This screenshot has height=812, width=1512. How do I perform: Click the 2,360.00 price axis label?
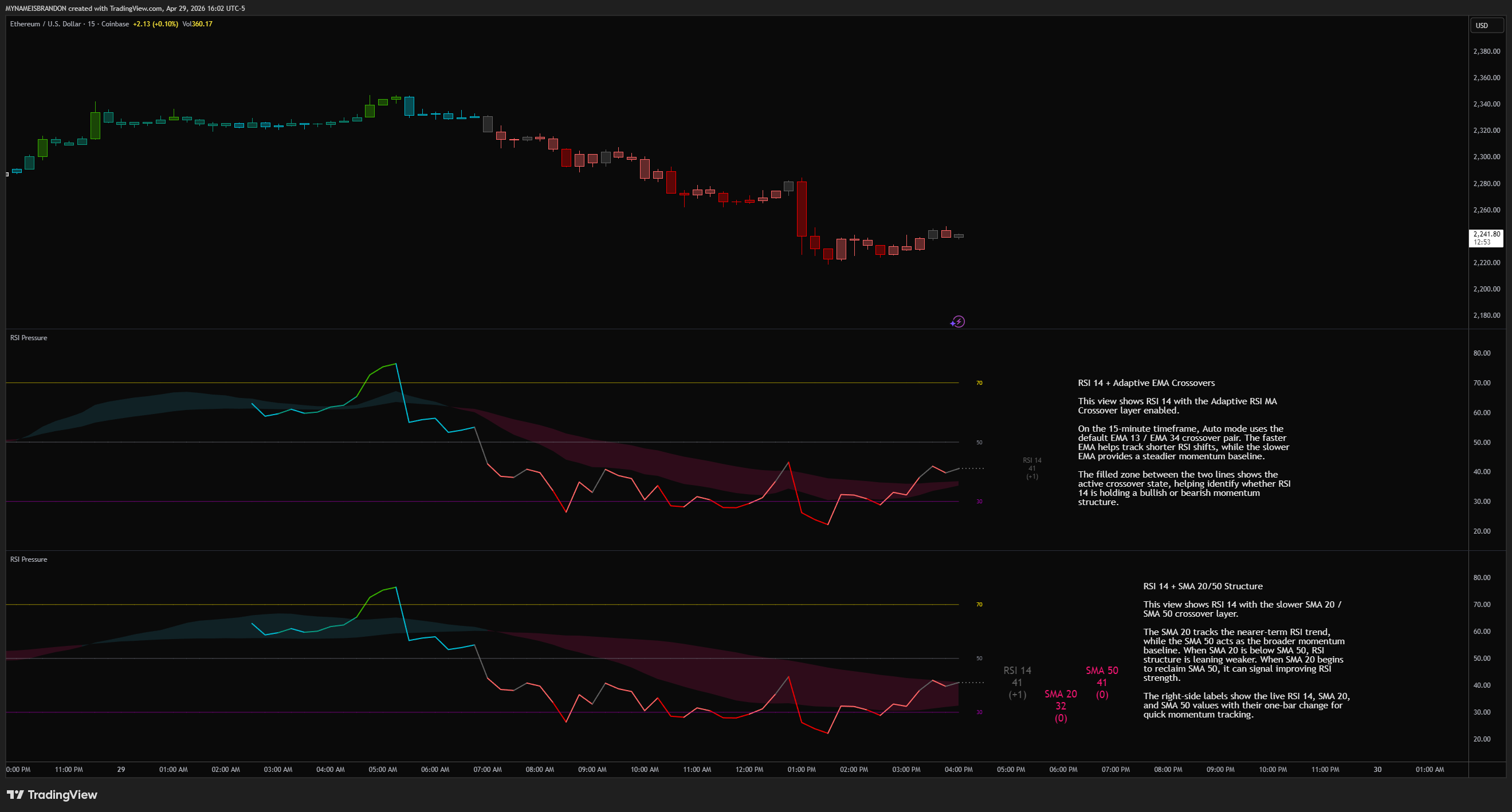[x=1487, y=77]
